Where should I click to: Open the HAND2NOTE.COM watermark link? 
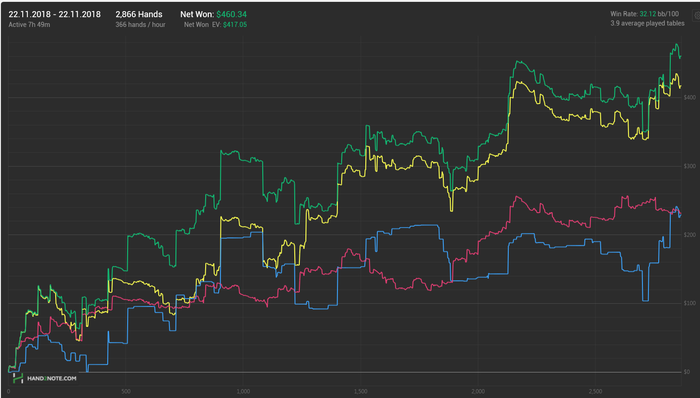point(52,378)
